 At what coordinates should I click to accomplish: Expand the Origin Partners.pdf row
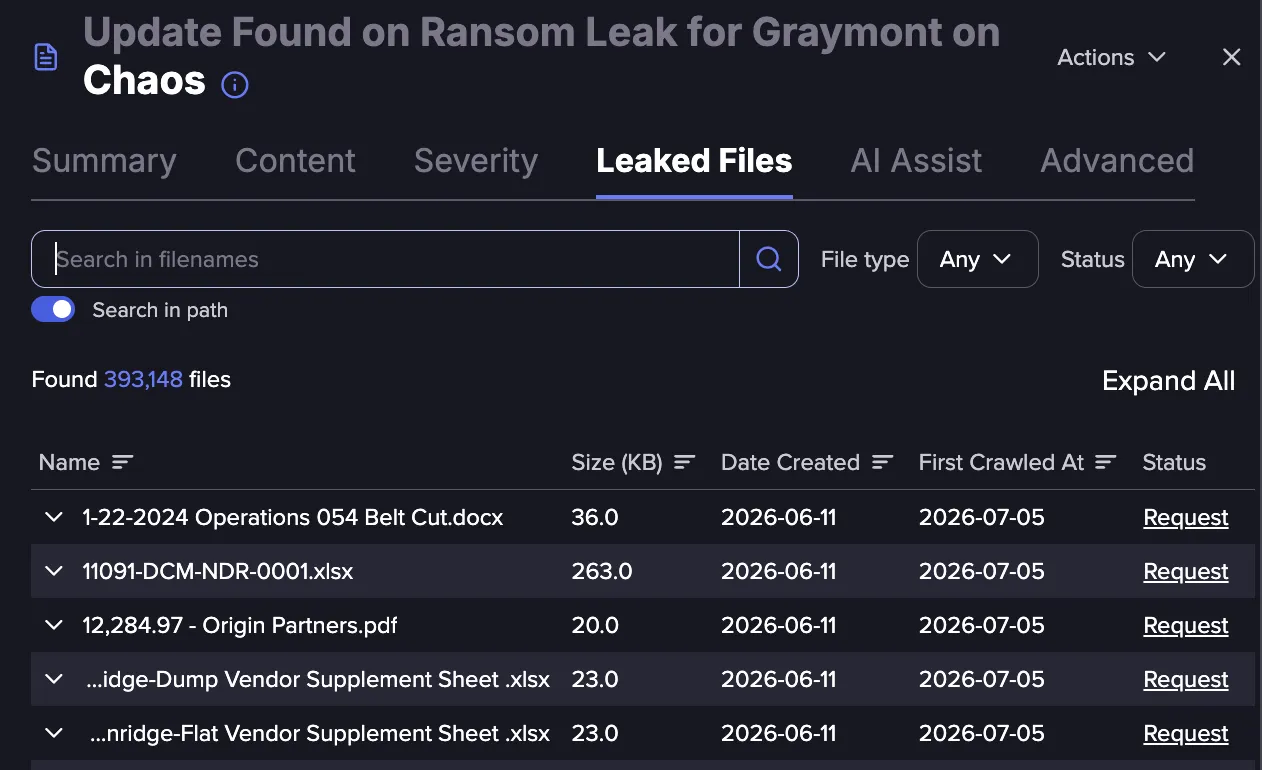[54, 625]
